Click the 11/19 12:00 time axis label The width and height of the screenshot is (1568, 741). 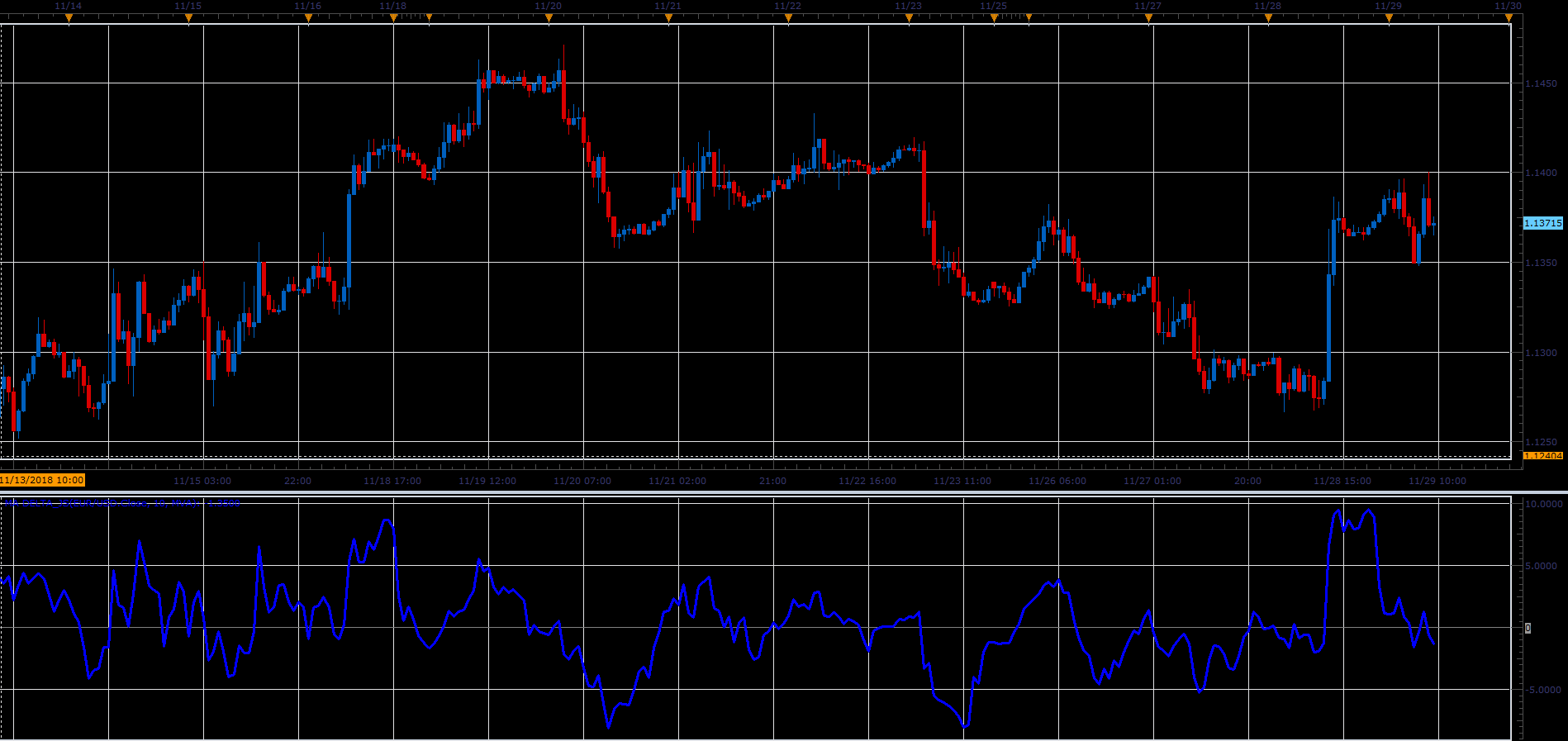pyautogui.click(x=487, y=481)
